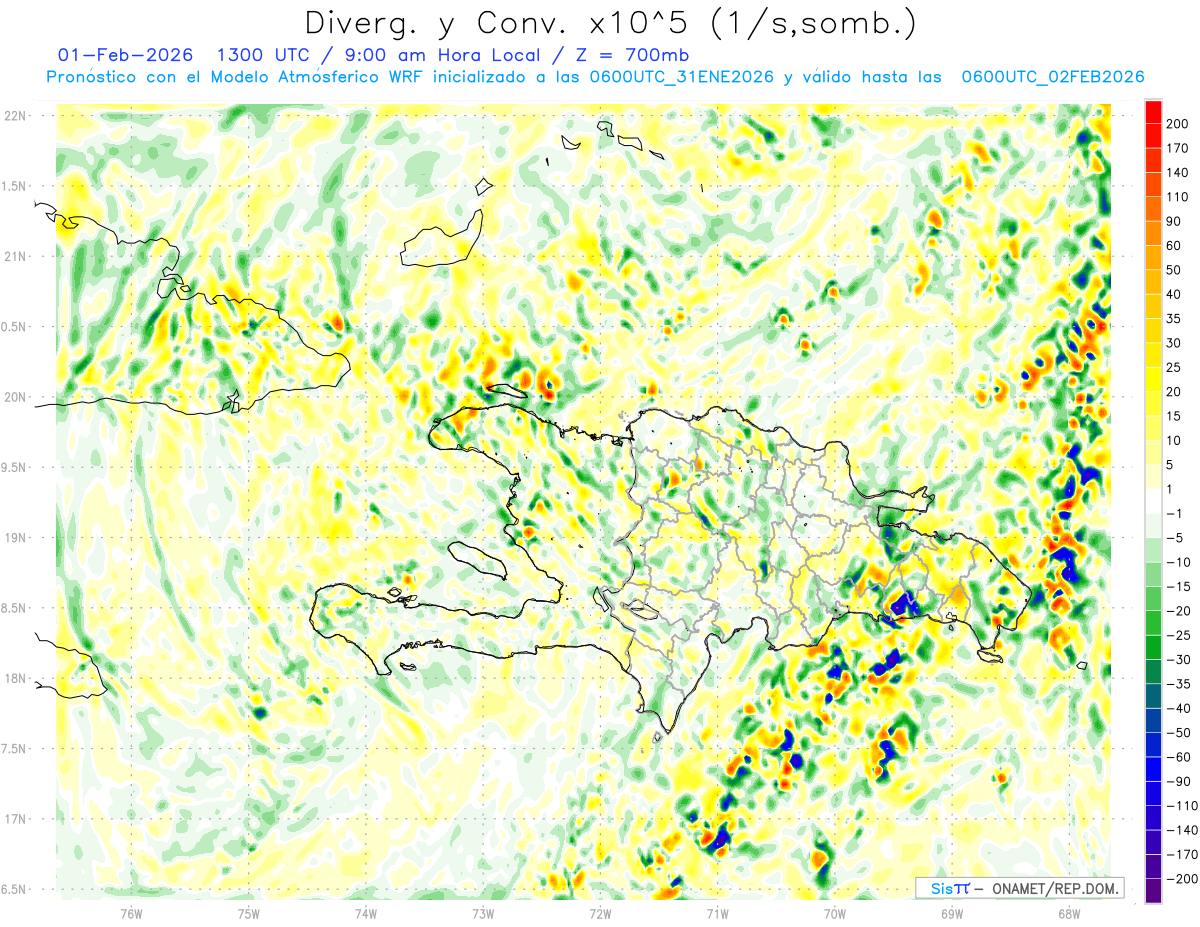1200x927 pixels.
Task: Click the '68W' longitude axis label
Action: click(1069, 912)
